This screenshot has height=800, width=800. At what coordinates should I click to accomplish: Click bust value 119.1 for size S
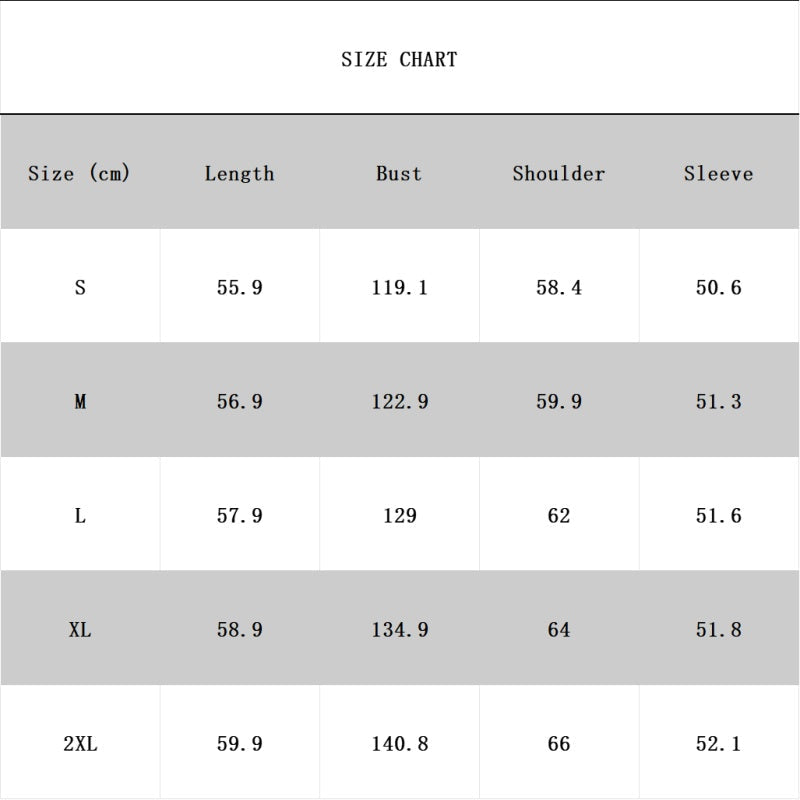coord(399,288)
